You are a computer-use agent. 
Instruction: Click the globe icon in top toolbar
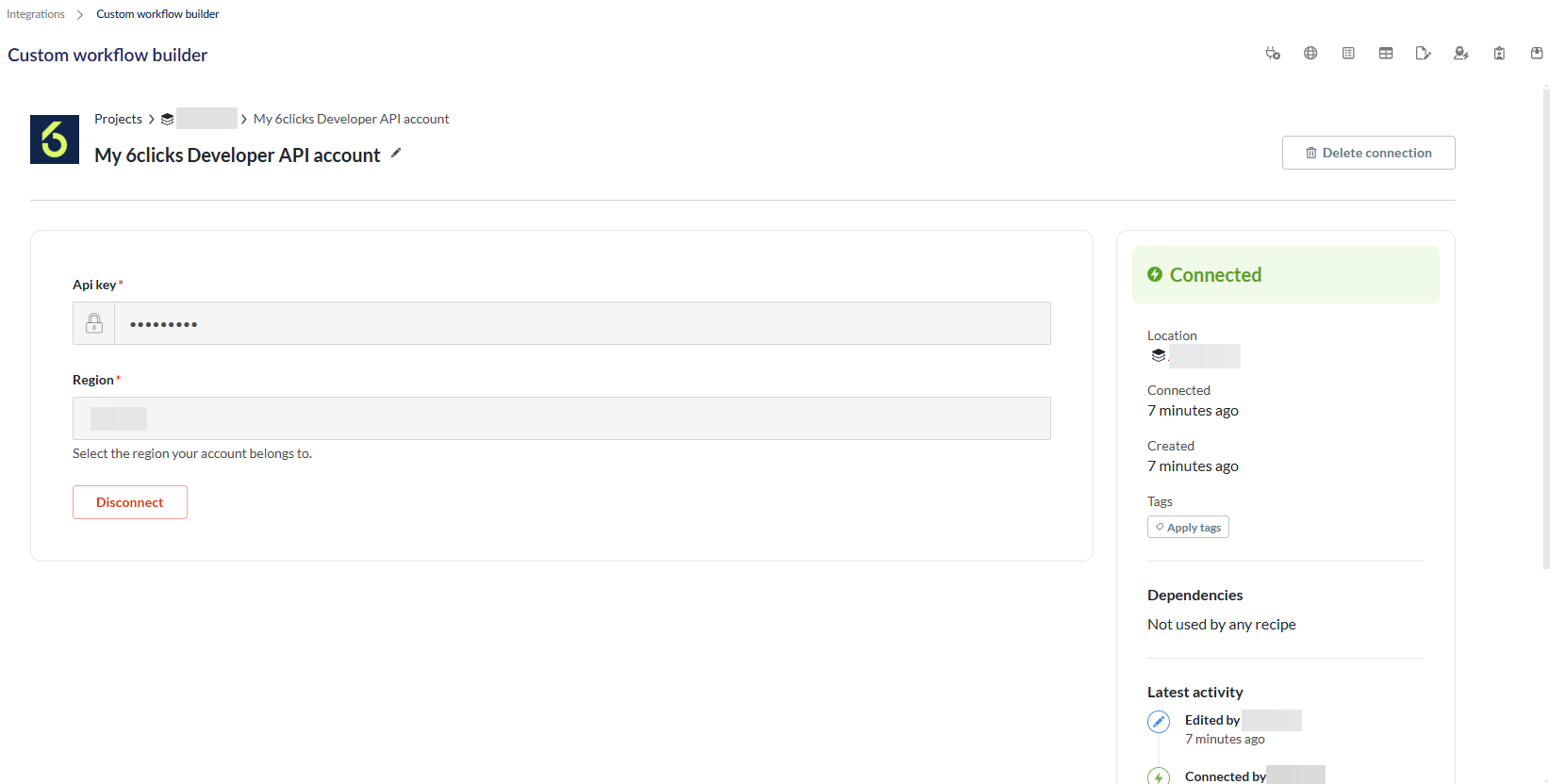pos(1310,54)
